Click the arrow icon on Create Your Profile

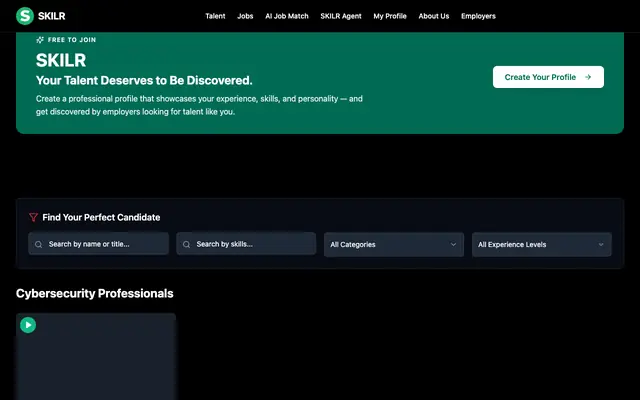pyautogui.click(x=588, y=77)
